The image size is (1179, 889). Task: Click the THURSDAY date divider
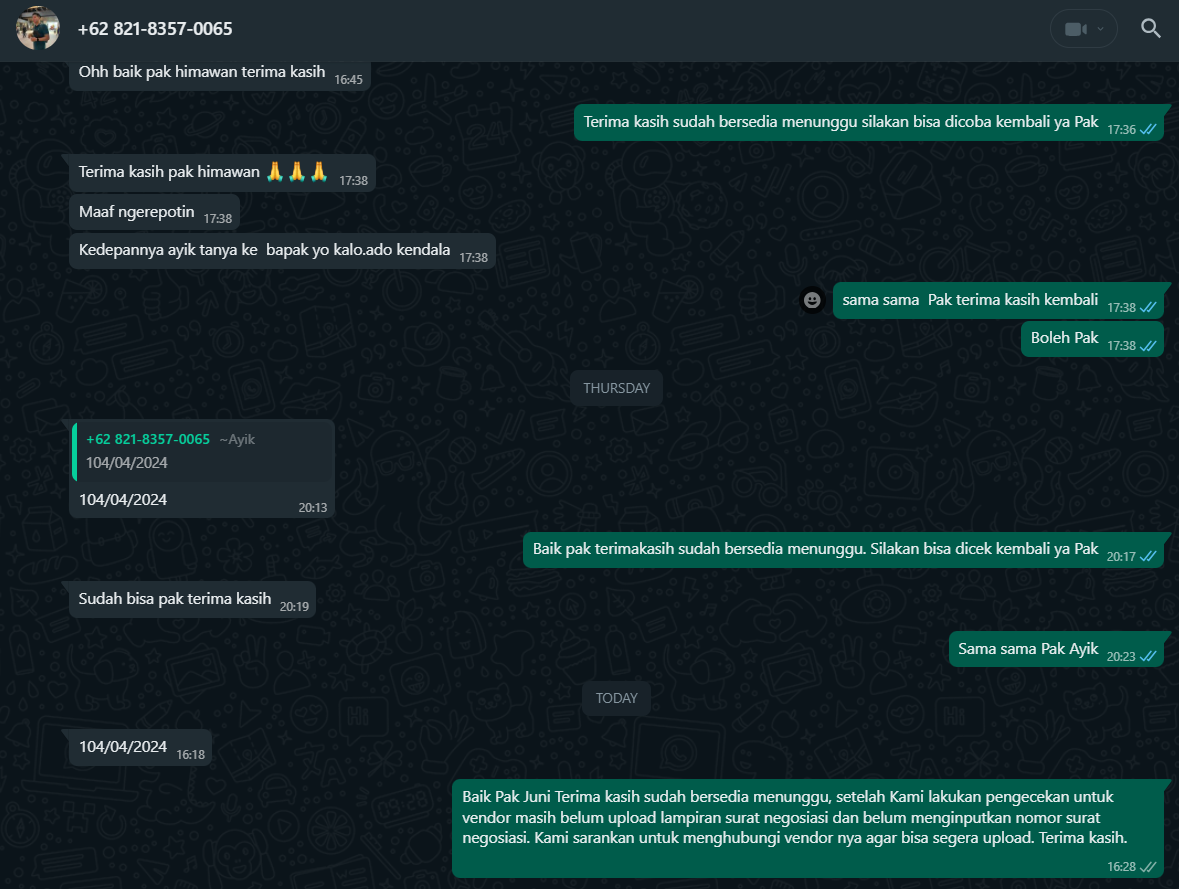616,388
